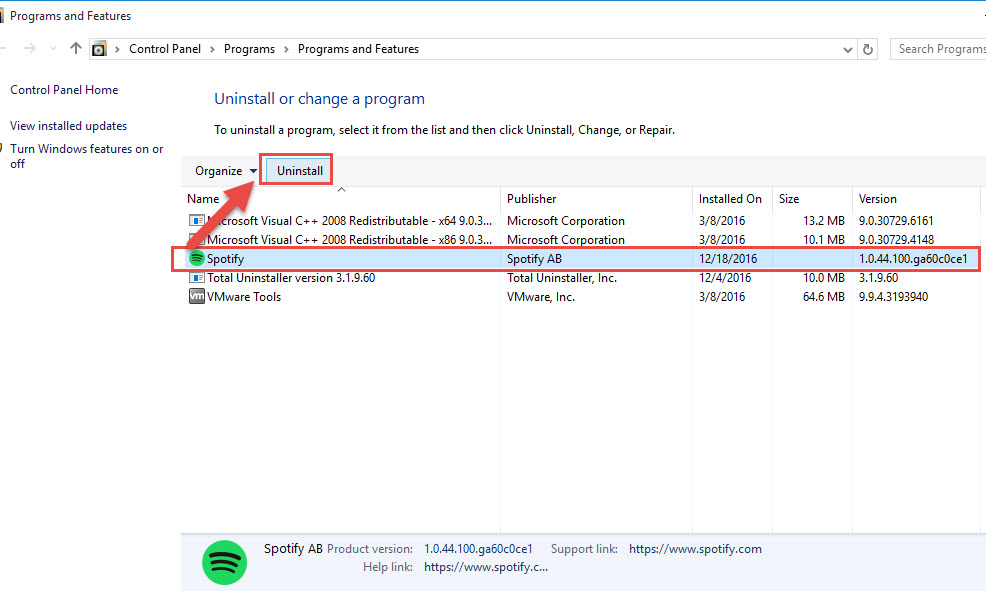Select Programs in the breadcrumb
The image size is (986, 591).
(249, 49)
